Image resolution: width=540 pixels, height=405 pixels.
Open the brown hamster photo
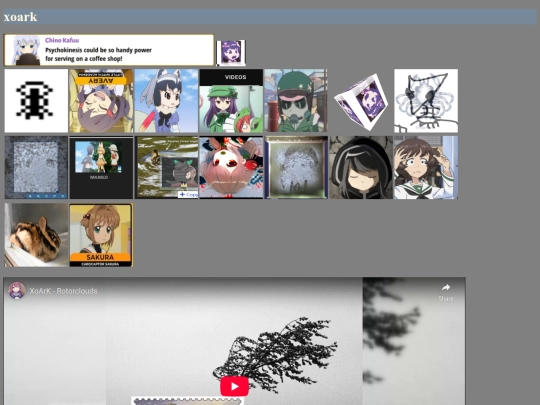[36, 235]
